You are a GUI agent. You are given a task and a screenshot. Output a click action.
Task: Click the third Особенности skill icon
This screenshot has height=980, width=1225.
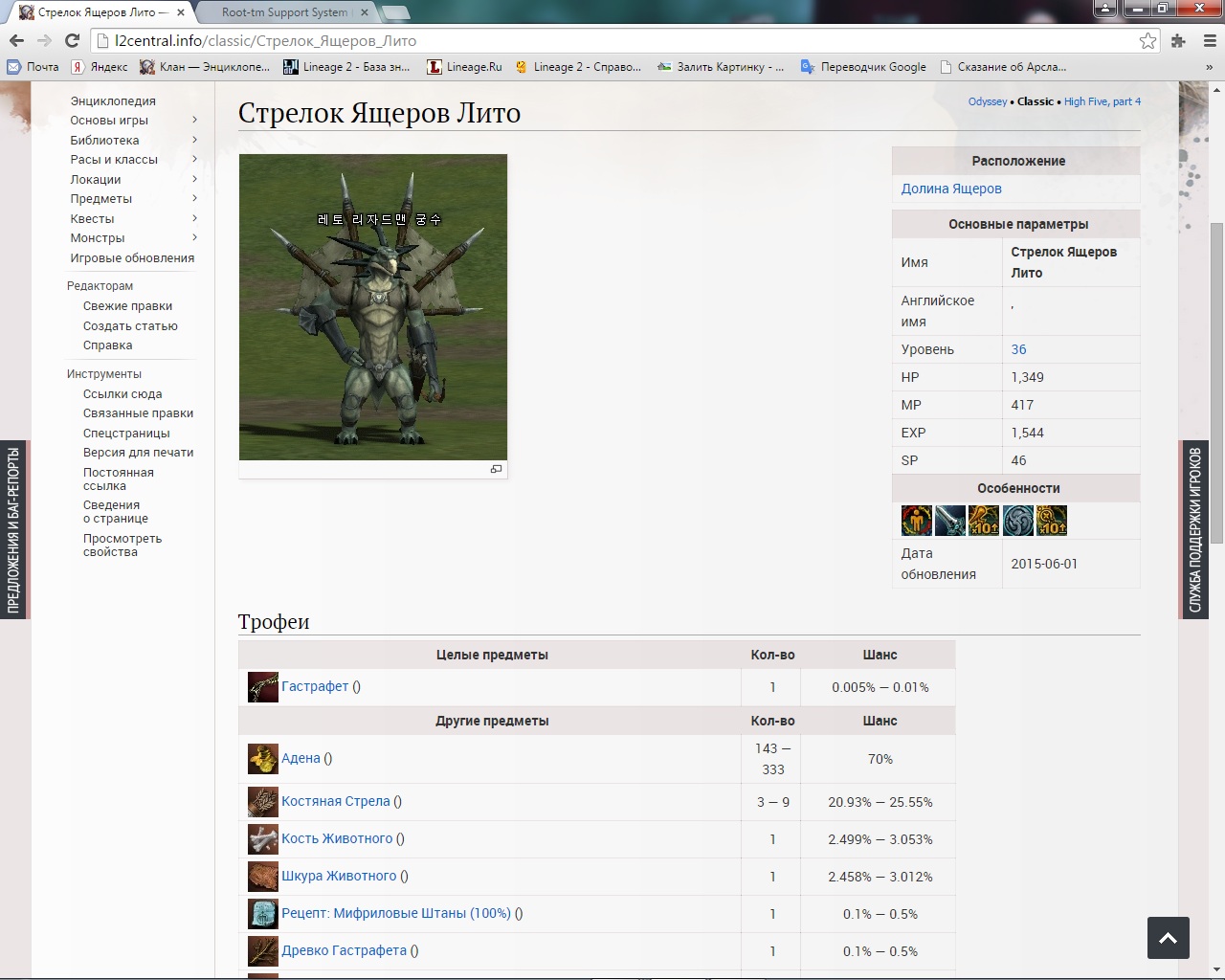coord(984,521)
